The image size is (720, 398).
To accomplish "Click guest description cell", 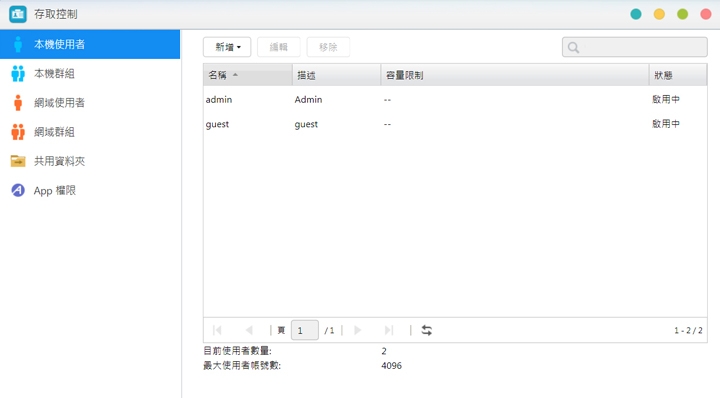I will point(306,124).
